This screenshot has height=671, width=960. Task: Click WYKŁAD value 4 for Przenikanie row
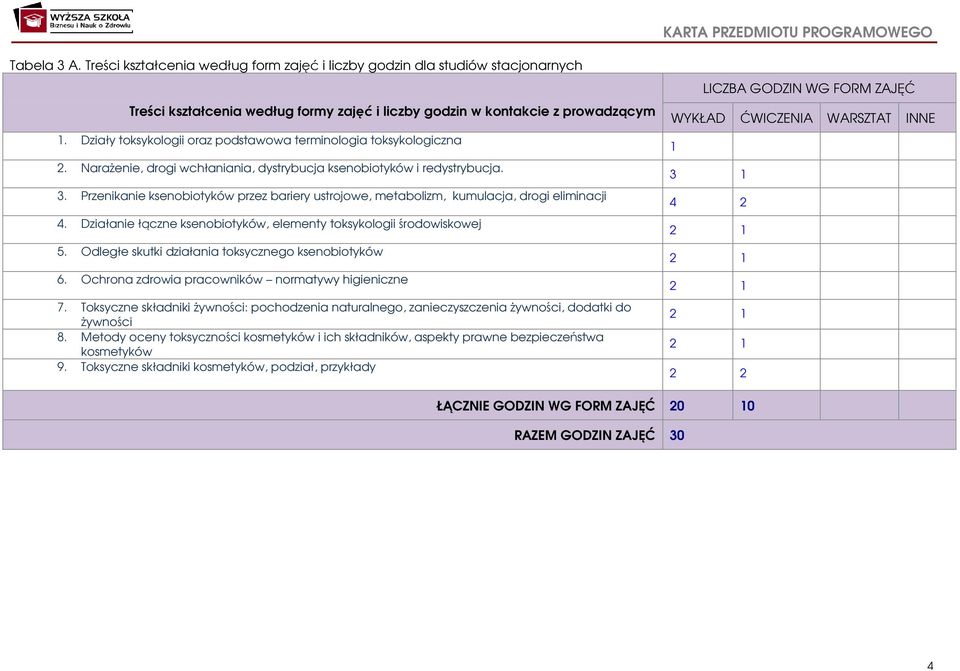pyautogui.click(x=673, y=202)
